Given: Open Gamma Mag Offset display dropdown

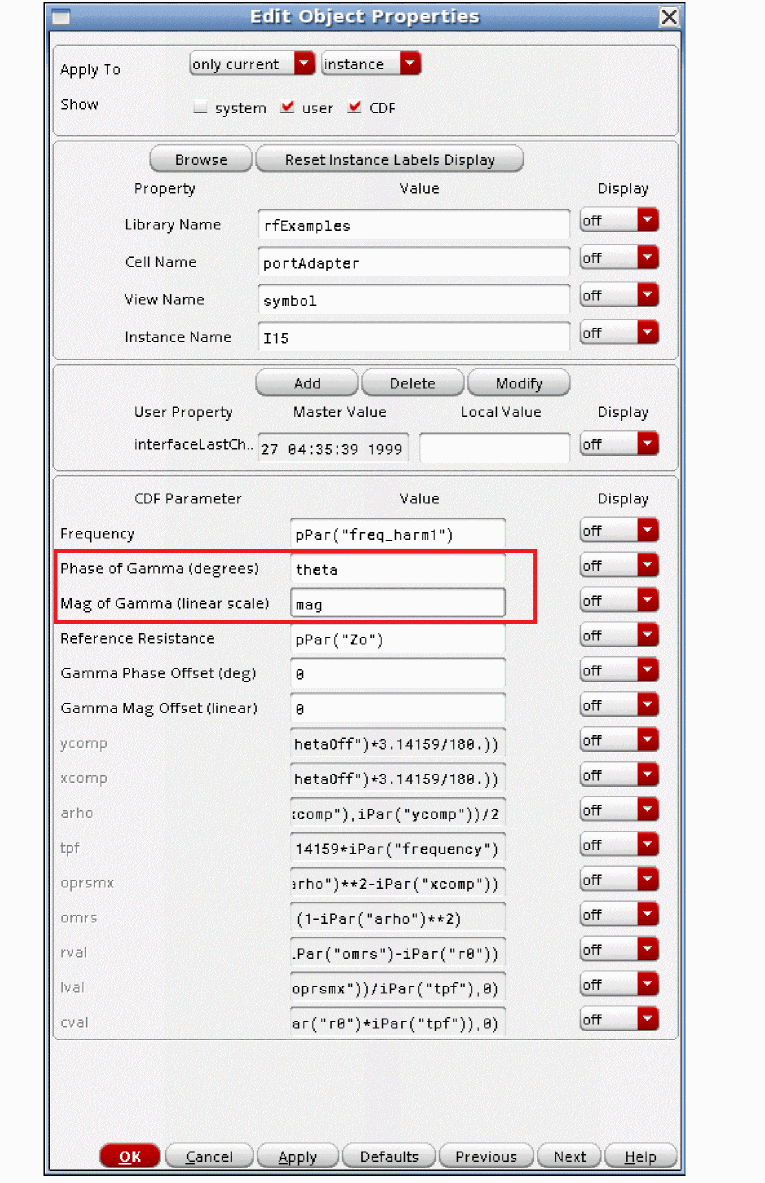Looking at the screenshot, I should [x=619, y=705].
